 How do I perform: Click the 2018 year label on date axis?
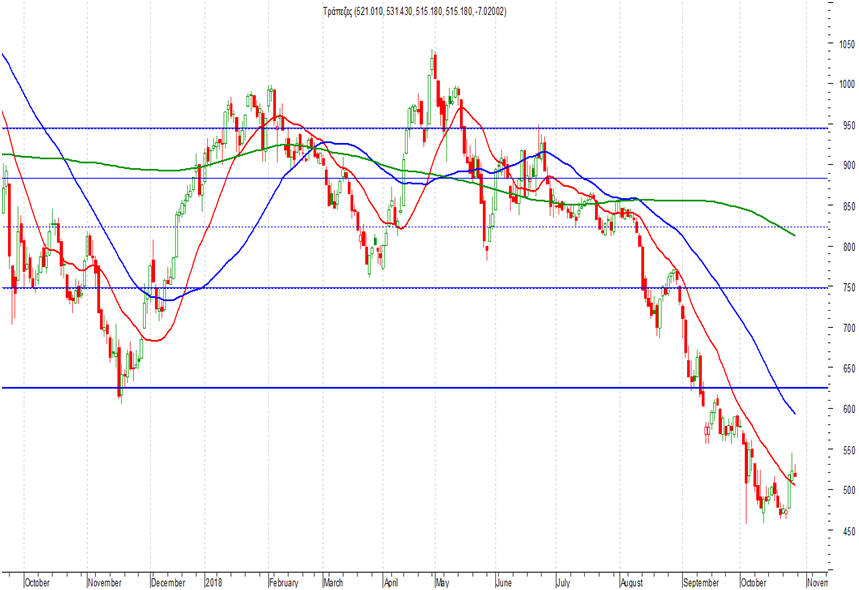pyautogui.click(x=213, y=582)
